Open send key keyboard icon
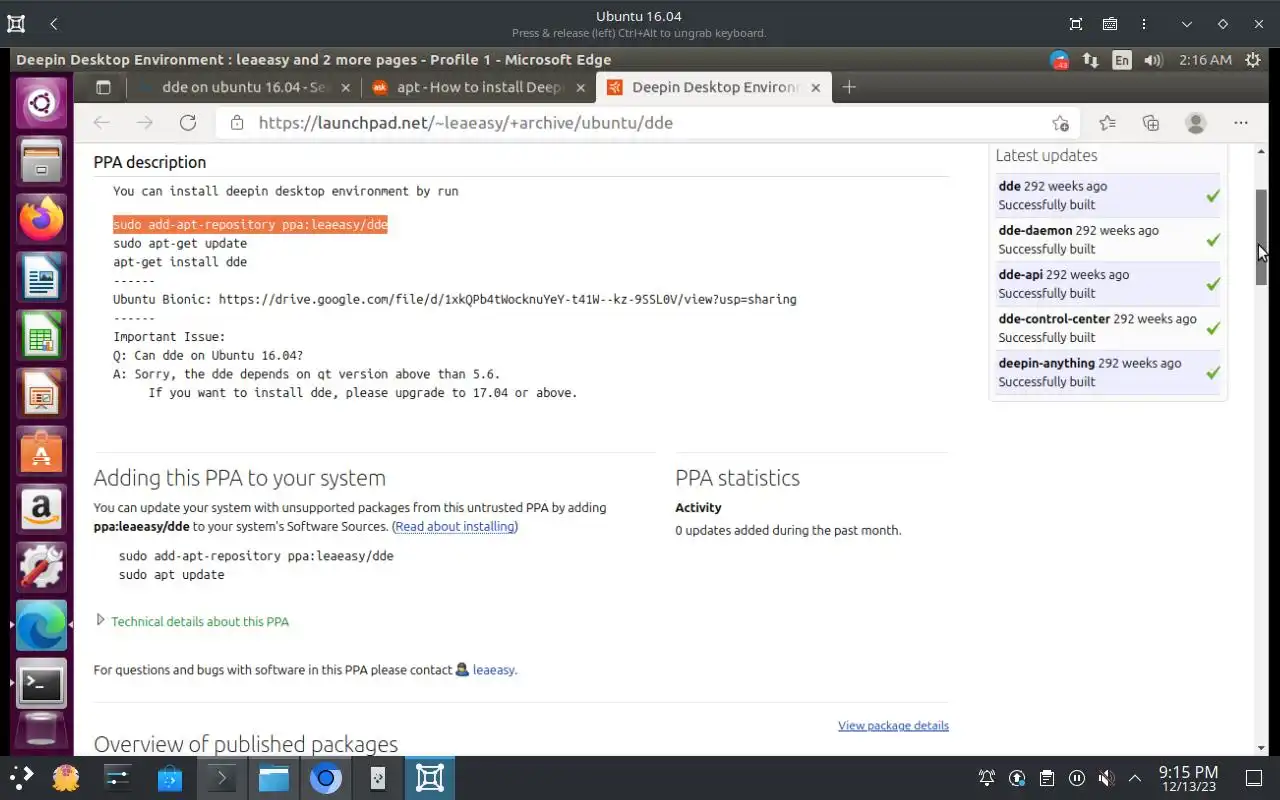The width and height of the screenshot is (1280, 800). click(1110, 24)
